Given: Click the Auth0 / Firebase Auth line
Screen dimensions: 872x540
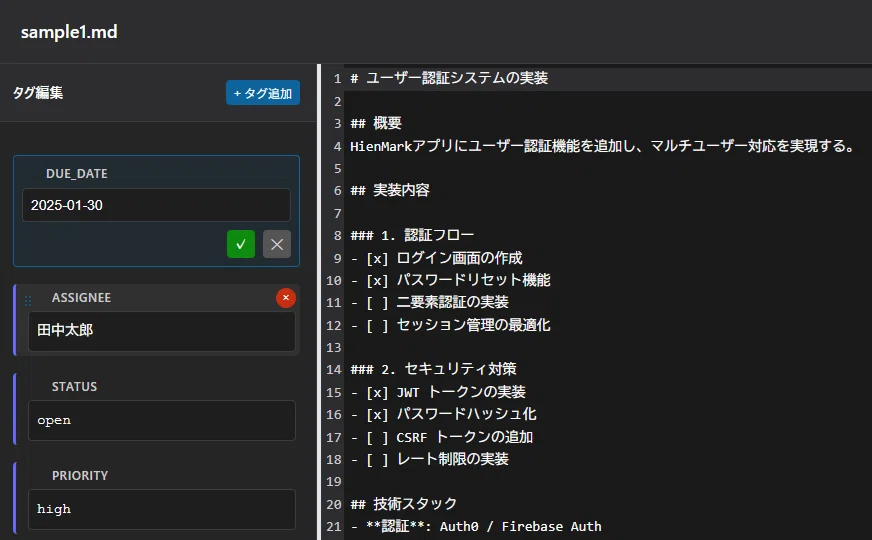Looking at the screenshot, I should [476, 527].
